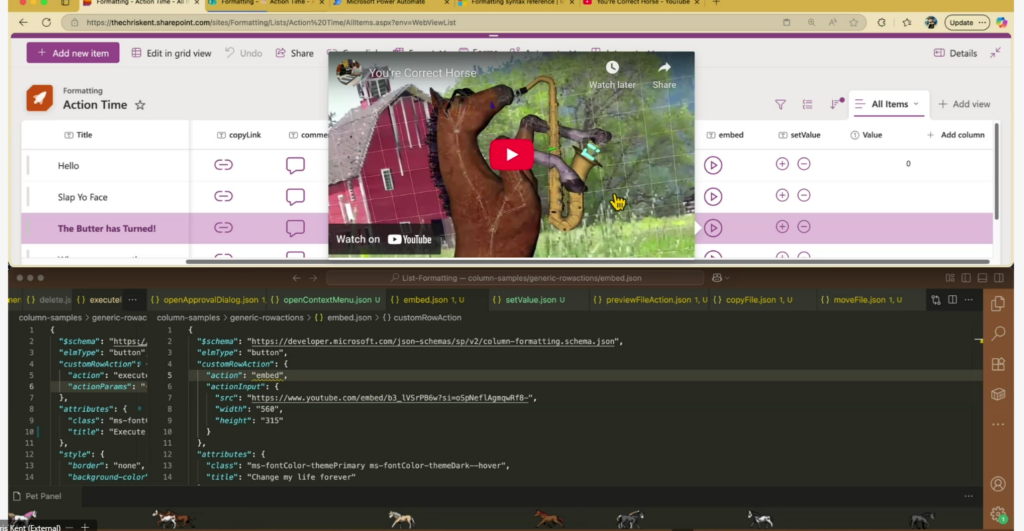
Task: Click the embed play icon for The Butter has Turned
Action: click(713, 228)
